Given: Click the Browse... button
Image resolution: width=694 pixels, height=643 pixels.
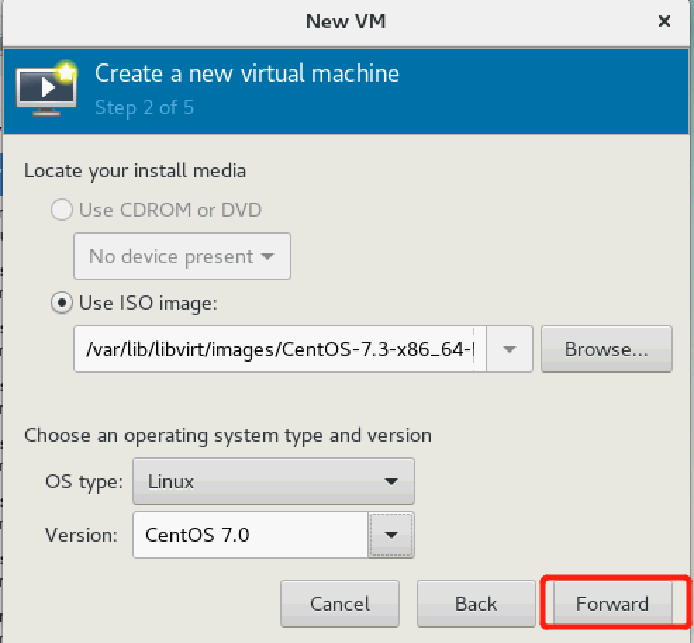Looking at the screenshot, I should (x=606, y=349).
